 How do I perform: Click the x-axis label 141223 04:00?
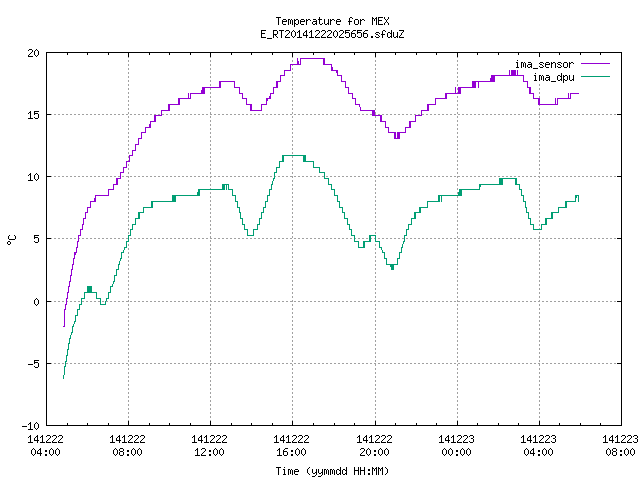click(538, 446)
